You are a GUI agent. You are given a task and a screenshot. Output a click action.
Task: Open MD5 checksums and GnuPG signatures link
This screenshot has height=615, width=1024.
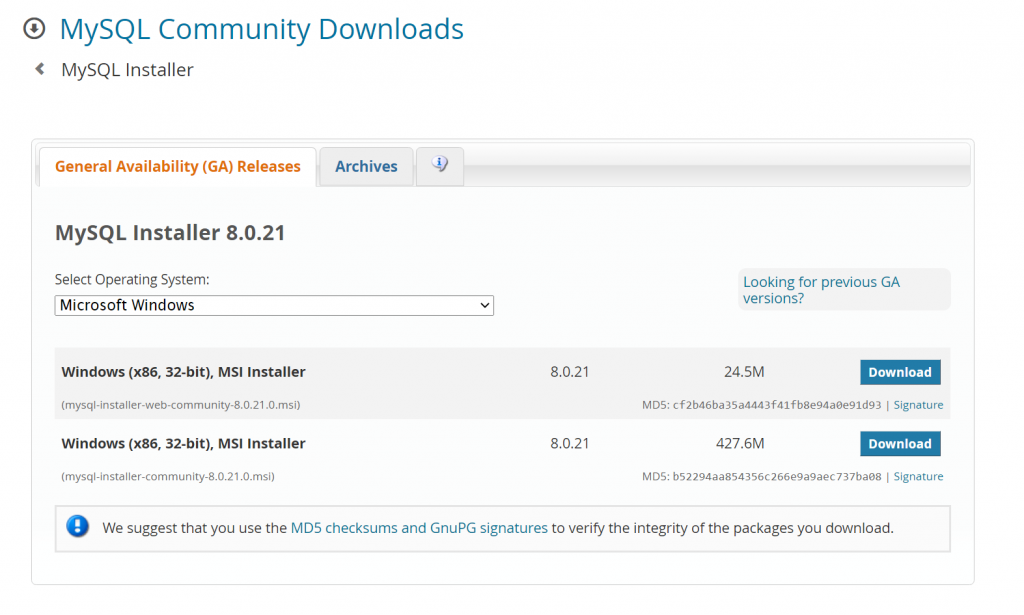tap(419, 528)
